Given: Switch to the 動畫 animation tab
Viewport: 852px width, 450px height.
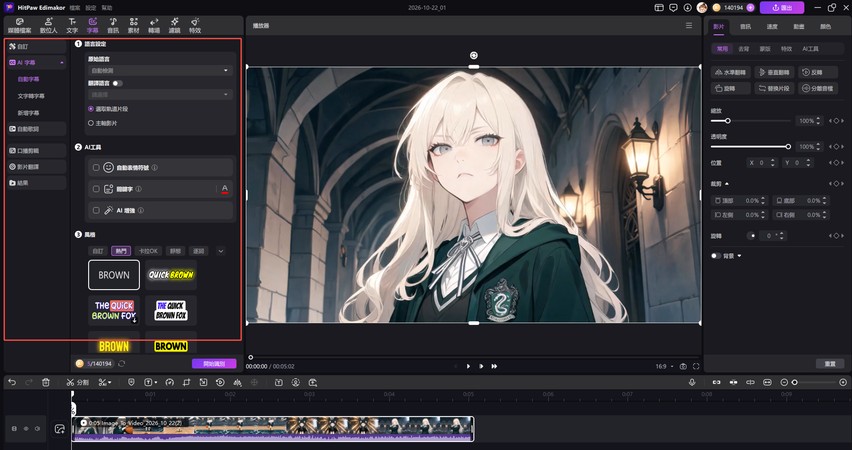Looking at the screenshot, I should (x=798, y=27).
